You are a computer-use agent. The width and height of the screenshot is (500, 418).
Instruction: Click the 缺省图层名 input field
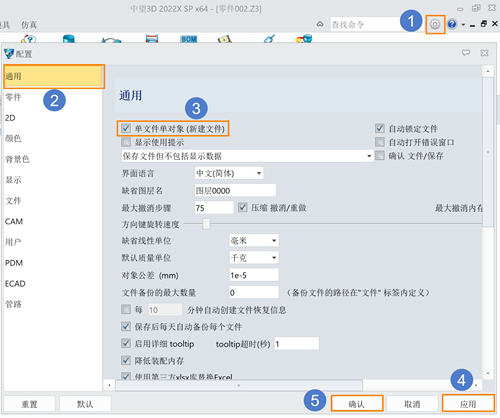coord(235,190)
